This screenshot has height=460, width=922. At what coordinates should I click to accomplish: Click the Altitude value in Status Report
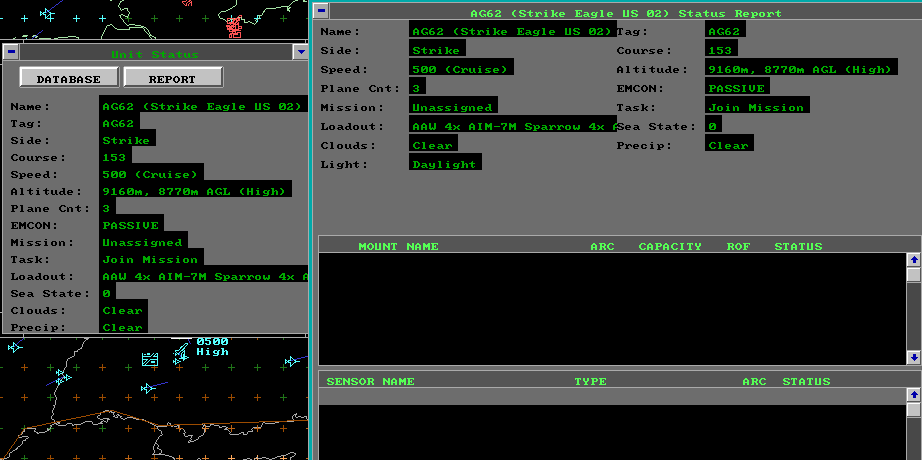(801, 69)
